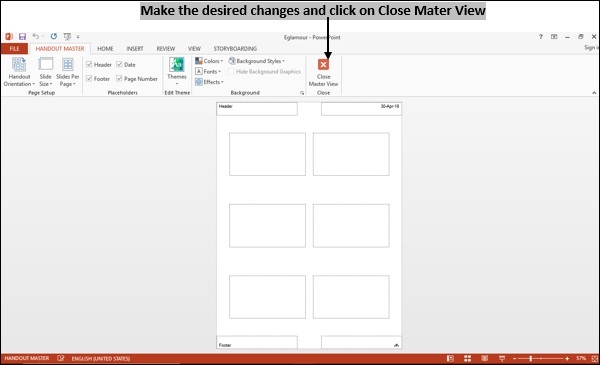
Task: Click the zoom slider handle
Action: tap(530, 358)
